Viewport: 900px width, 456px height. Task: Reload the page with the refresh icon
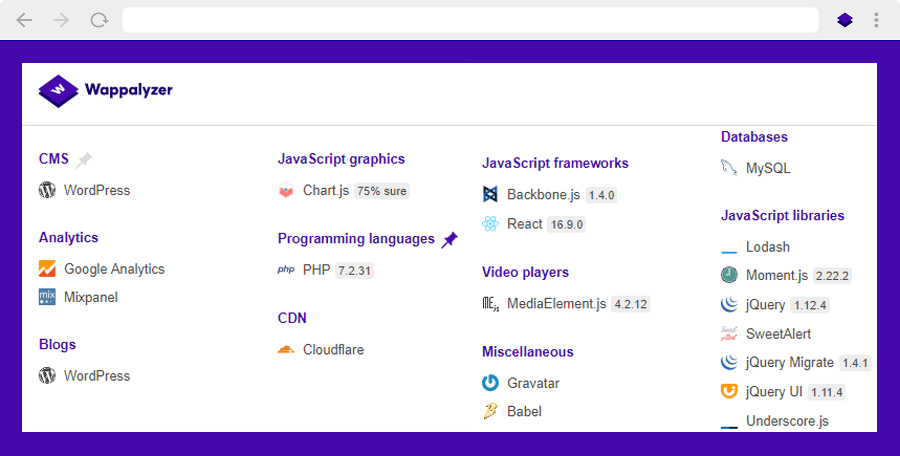point(99,20)
